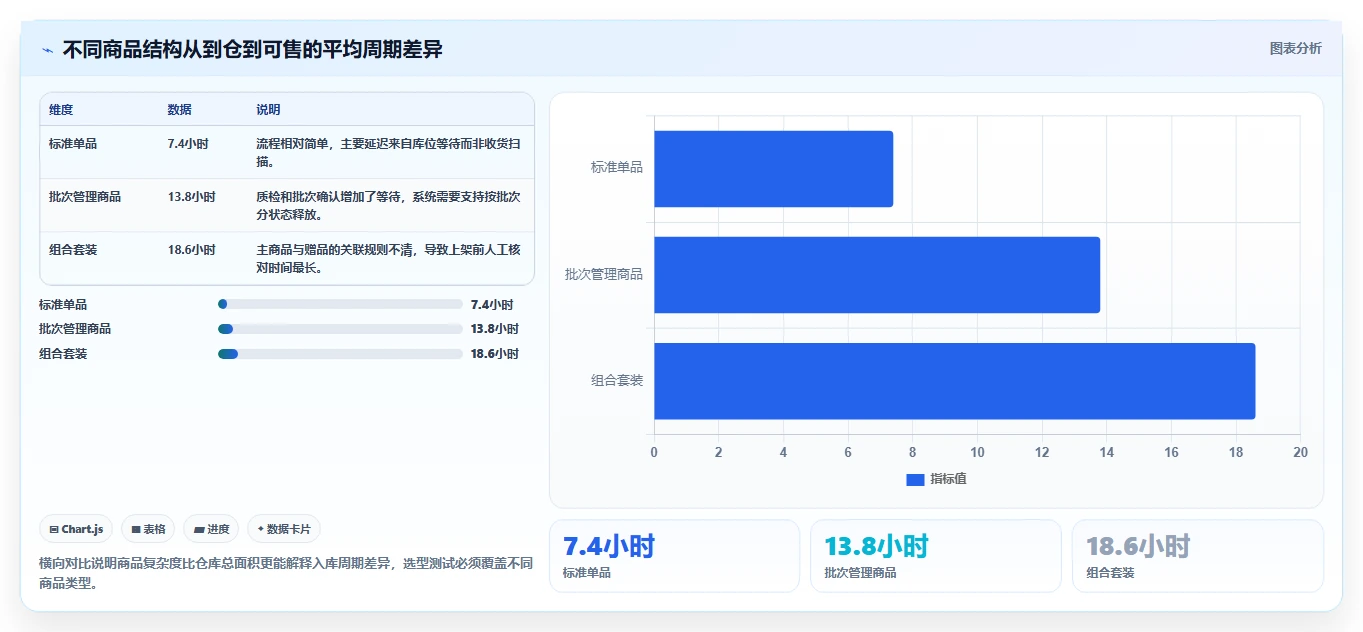Click the 批次管理商品 bar in the chart
The image size is (1363, 632).
point(877,275)
